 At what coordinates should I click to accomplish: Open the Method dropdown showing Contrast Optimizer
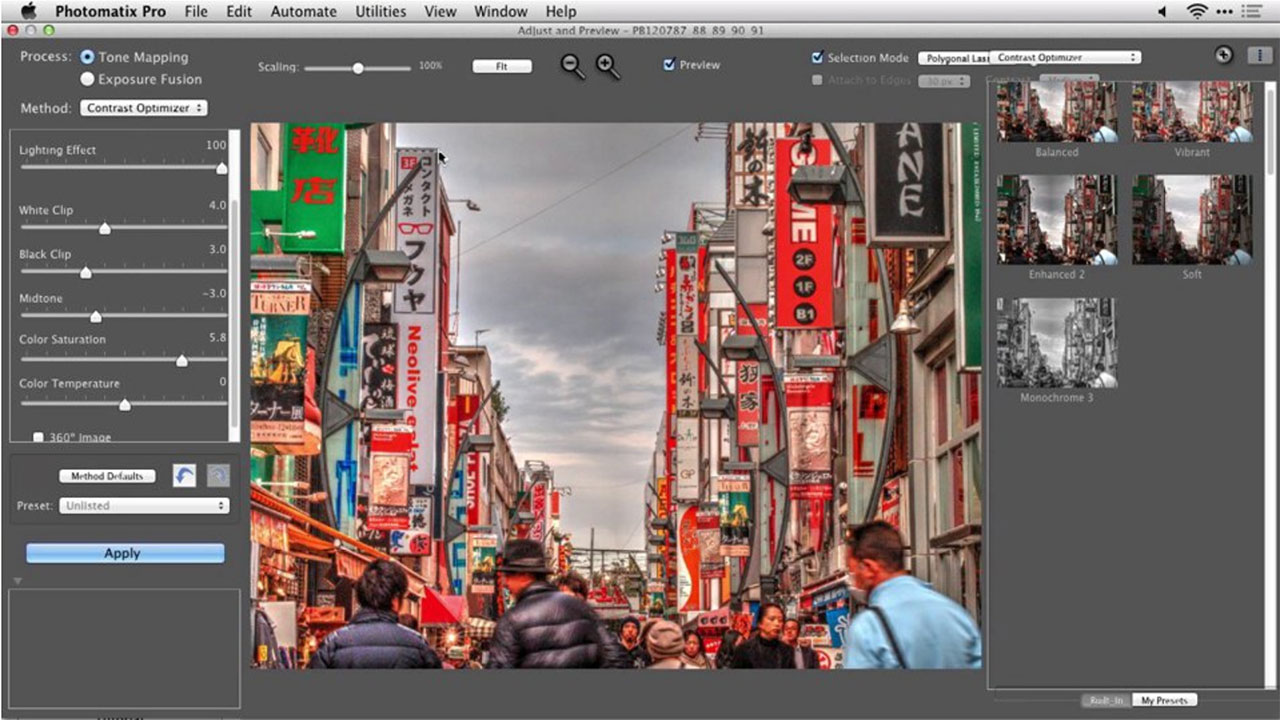pyautogui.click(x=143, y=107)
